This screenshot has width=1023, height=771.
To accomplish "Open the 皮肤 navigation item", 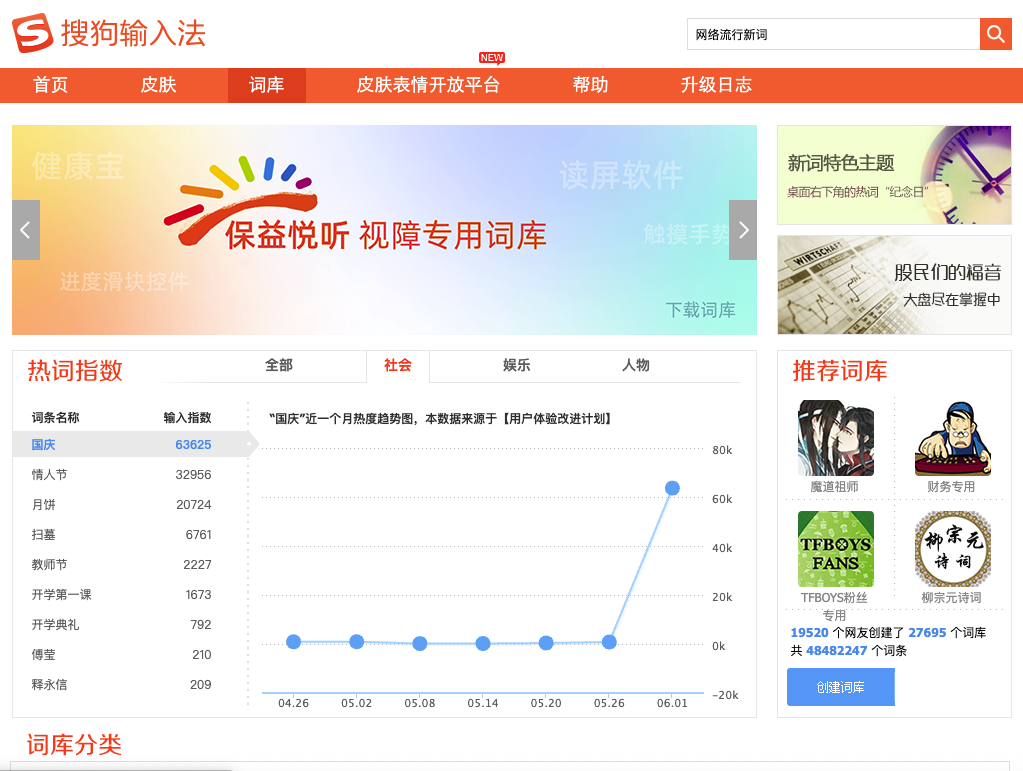I will pyautogui.click(x=159, y=85).
